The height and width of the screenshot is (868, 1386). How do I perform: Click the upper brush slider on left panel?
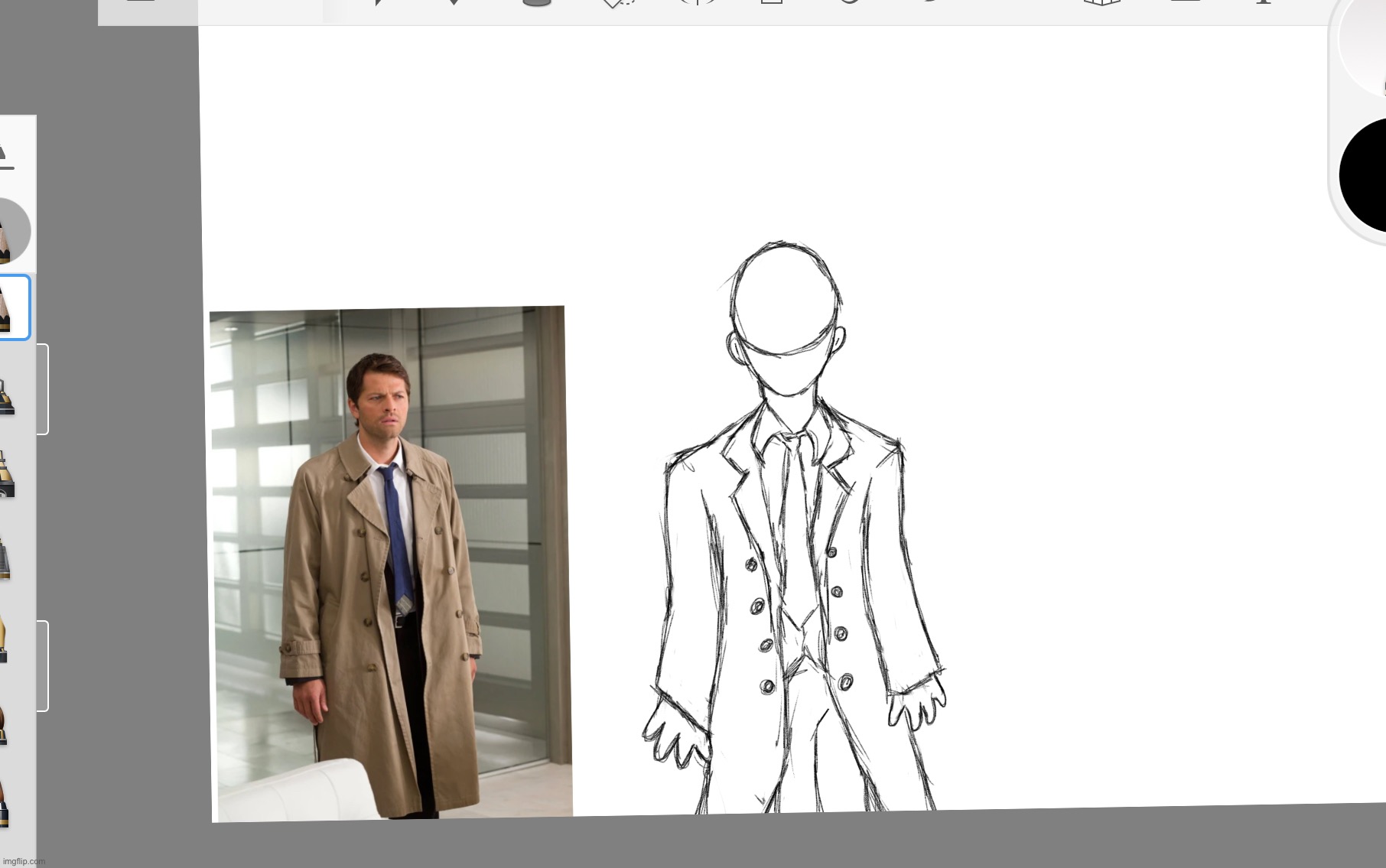click(x=43, y=389)
